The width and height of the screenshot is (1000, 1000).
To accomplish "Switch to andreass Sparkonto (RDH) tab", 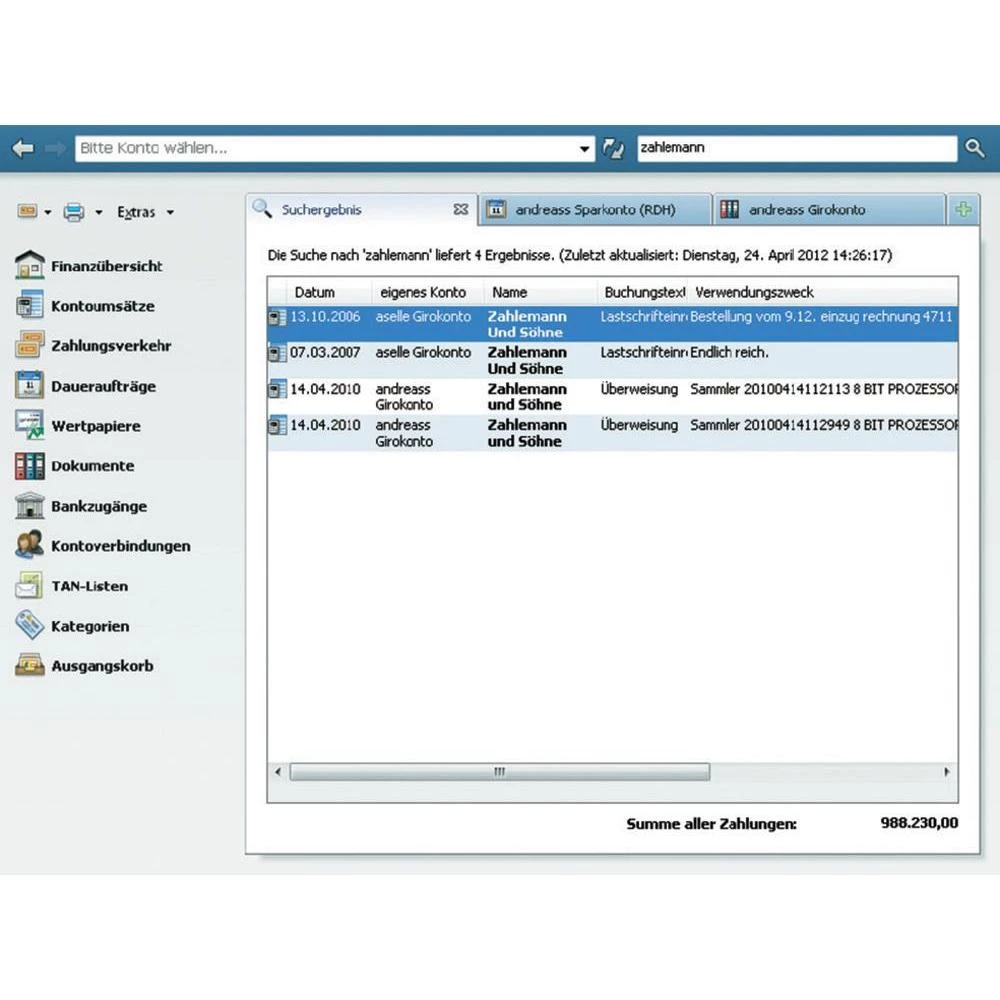I will point(594,210).
